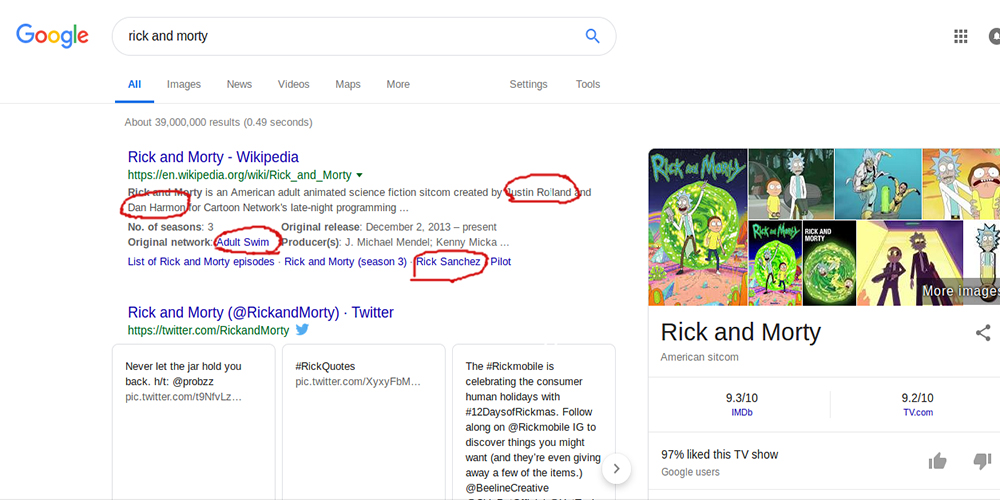1000x500 pixels.
Task: Click the No. of seasons: 3 text
Action: 170,227
